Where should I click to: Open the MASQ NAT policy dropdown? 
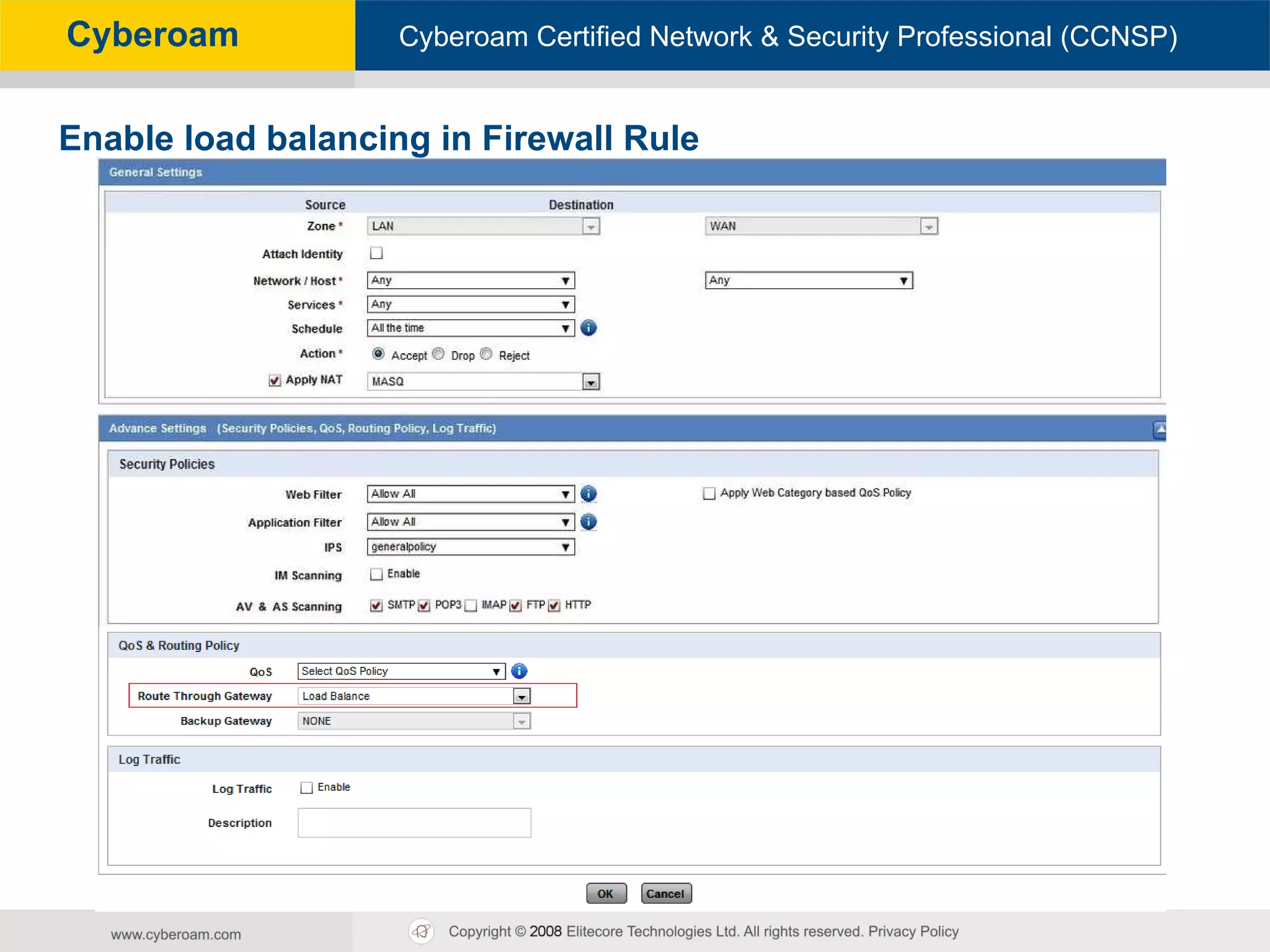(x=483, y=381)
